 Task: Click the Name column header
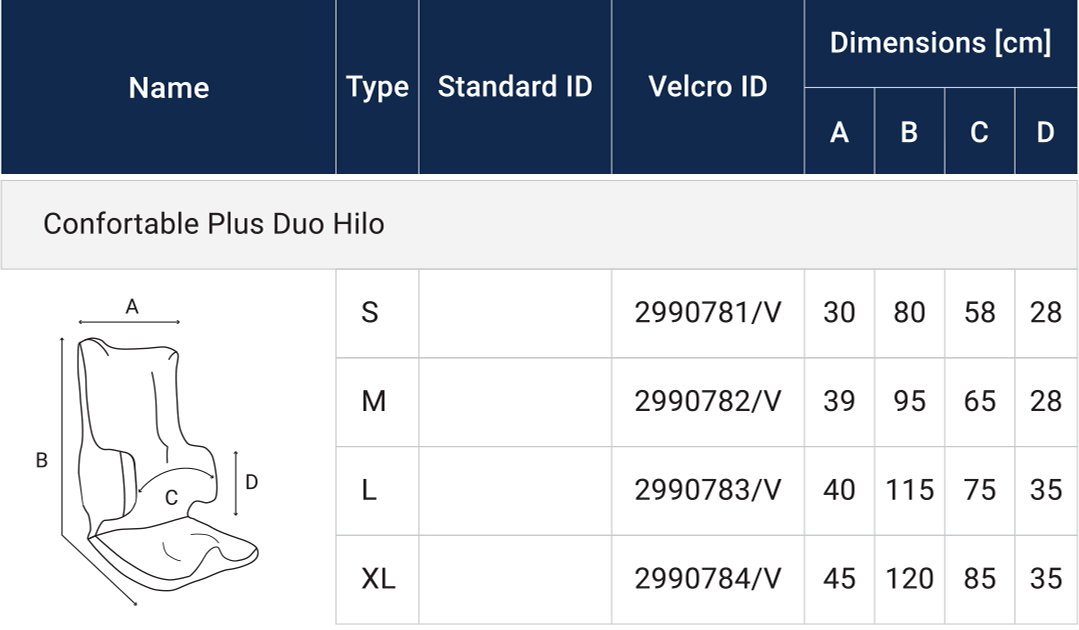coord(169,88)
